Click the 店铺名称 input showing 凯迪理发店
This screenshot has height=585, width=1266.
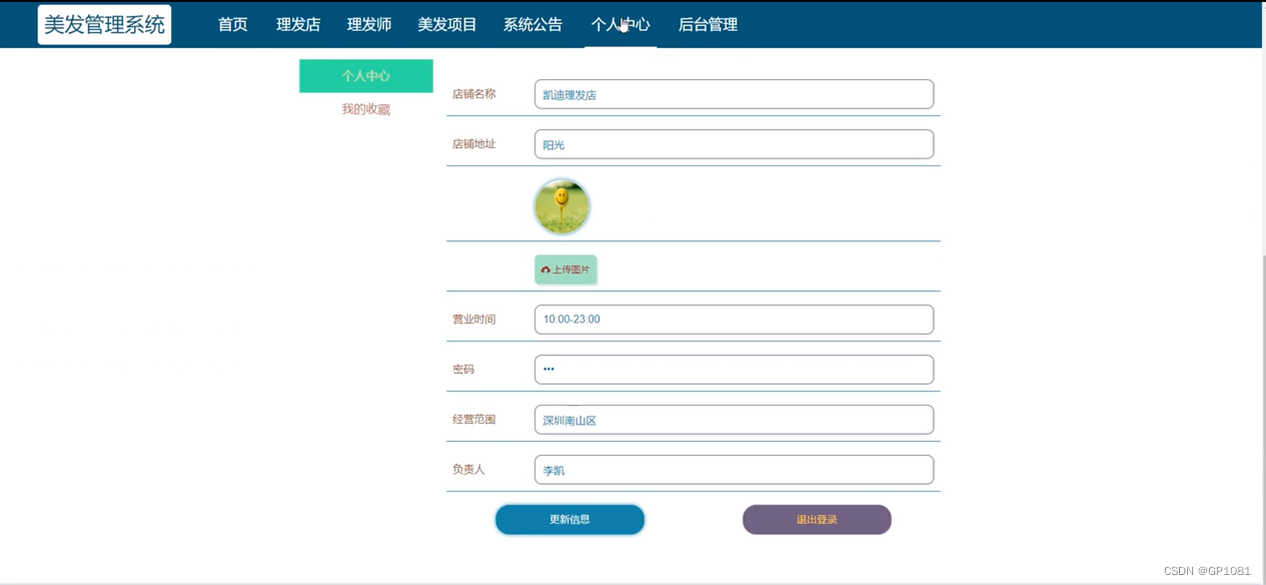coord(733,93)
